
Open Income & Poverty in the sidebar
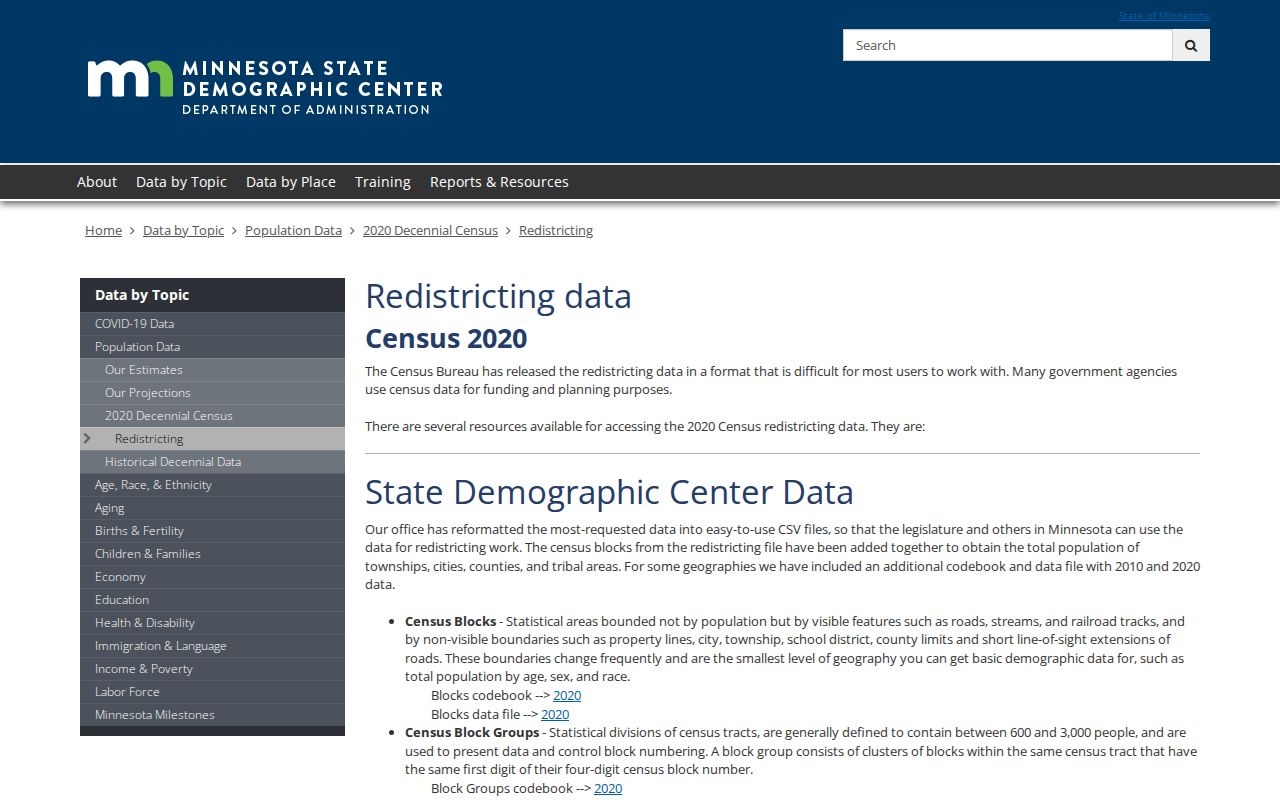coord(212,669)
